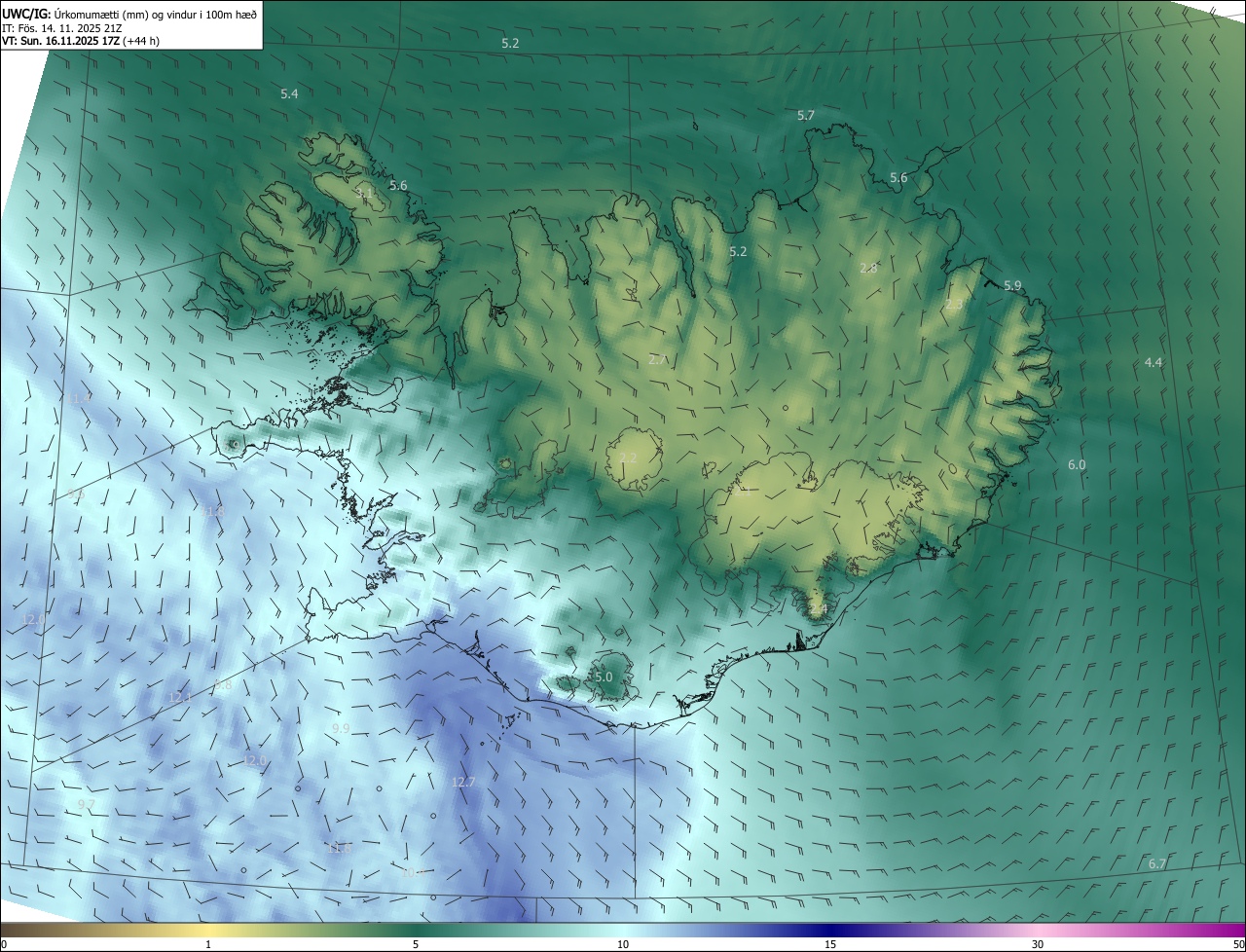1246x952 pixels.
Task: Click the 9.9 value in the southwest sea
Action: coord(341,729)
